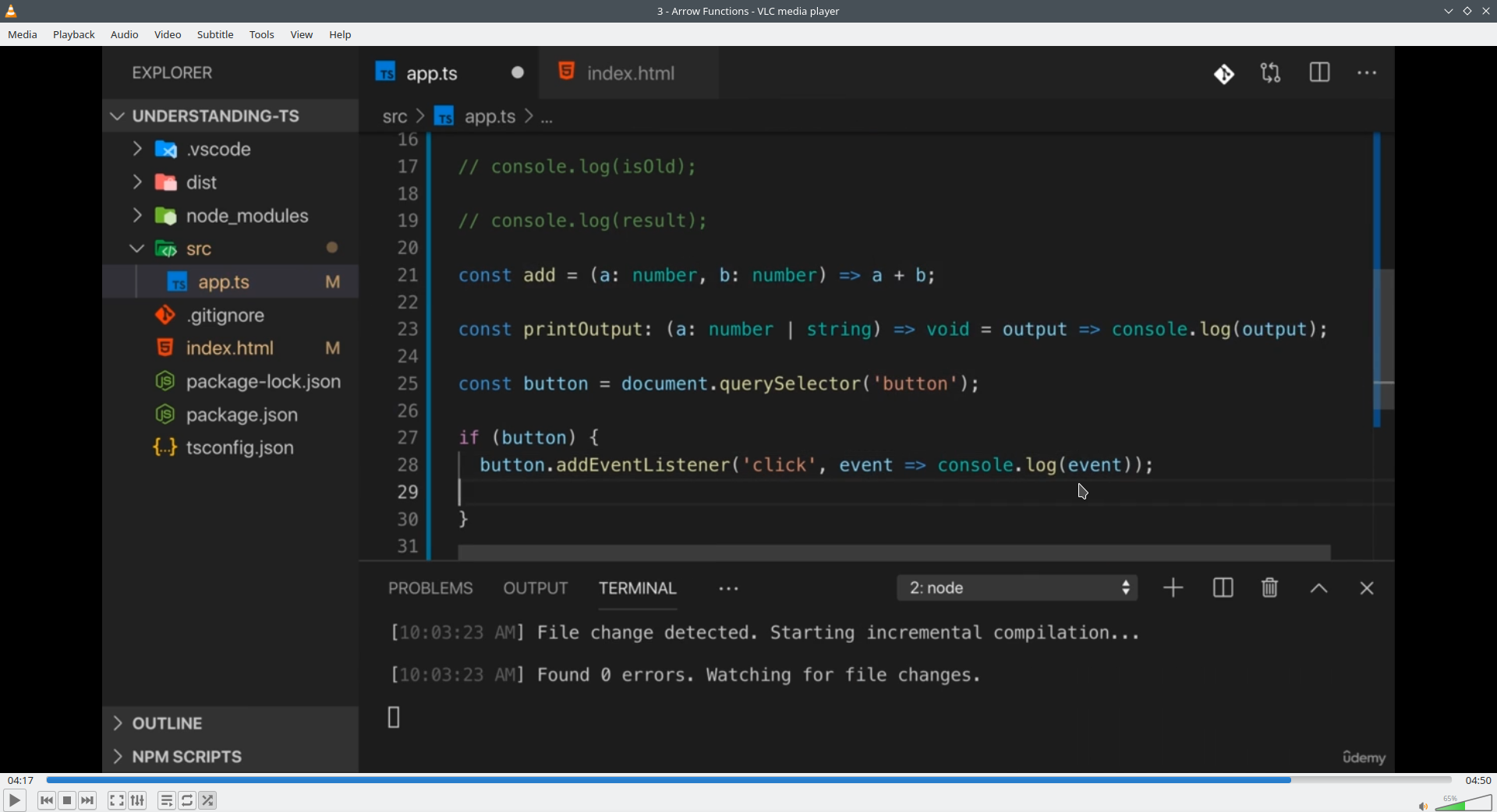Screen dimensions: 1497x812
Task: Select the app.ts editor tab
Action: [x=449, y=73]
